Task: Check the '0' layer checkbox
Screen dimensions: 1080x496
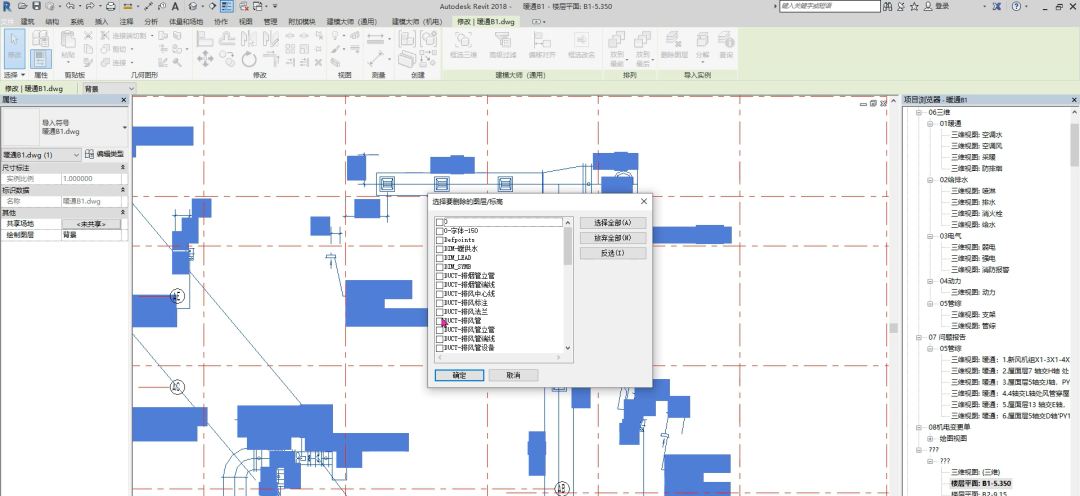Action: tap(439, 222)
